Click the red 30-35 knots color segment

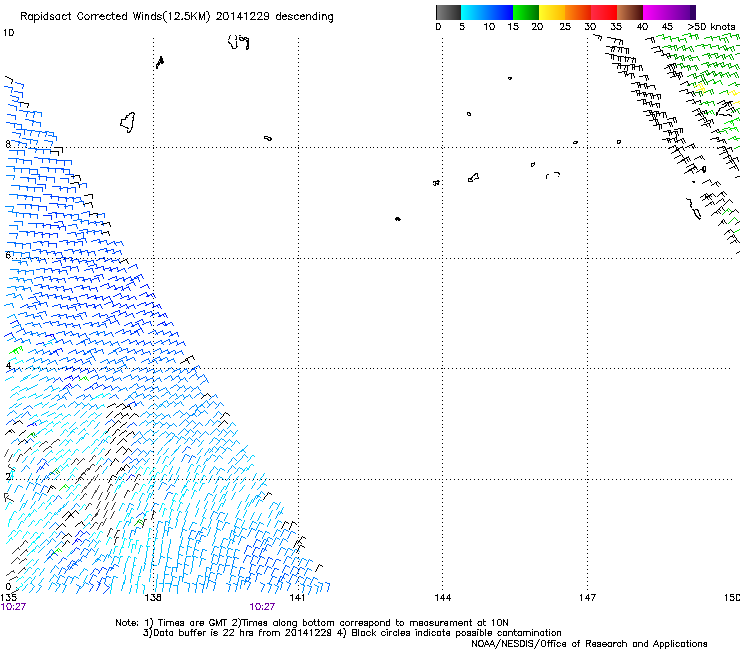coord(604,12)
